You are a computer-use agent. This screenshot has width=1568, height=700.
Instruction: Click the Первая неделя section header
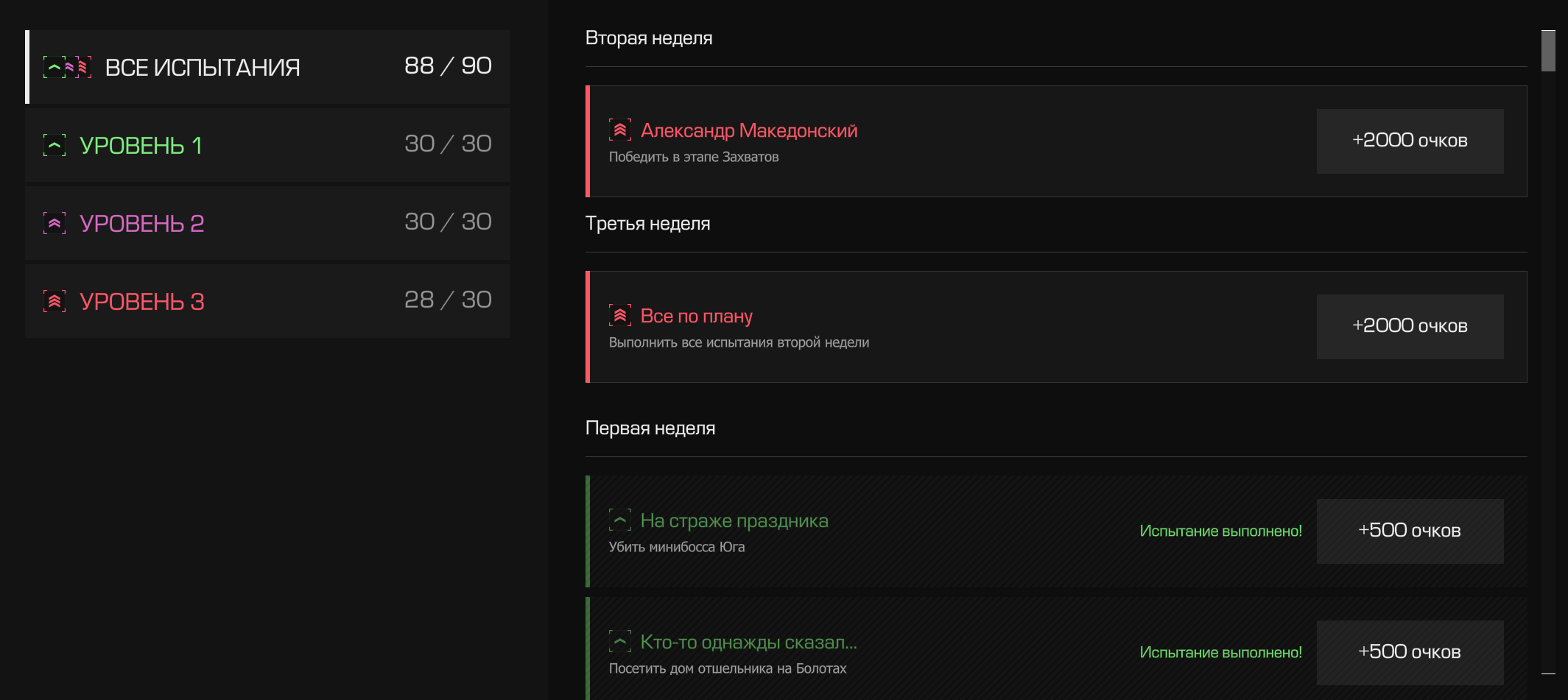(x=650, y=428)
